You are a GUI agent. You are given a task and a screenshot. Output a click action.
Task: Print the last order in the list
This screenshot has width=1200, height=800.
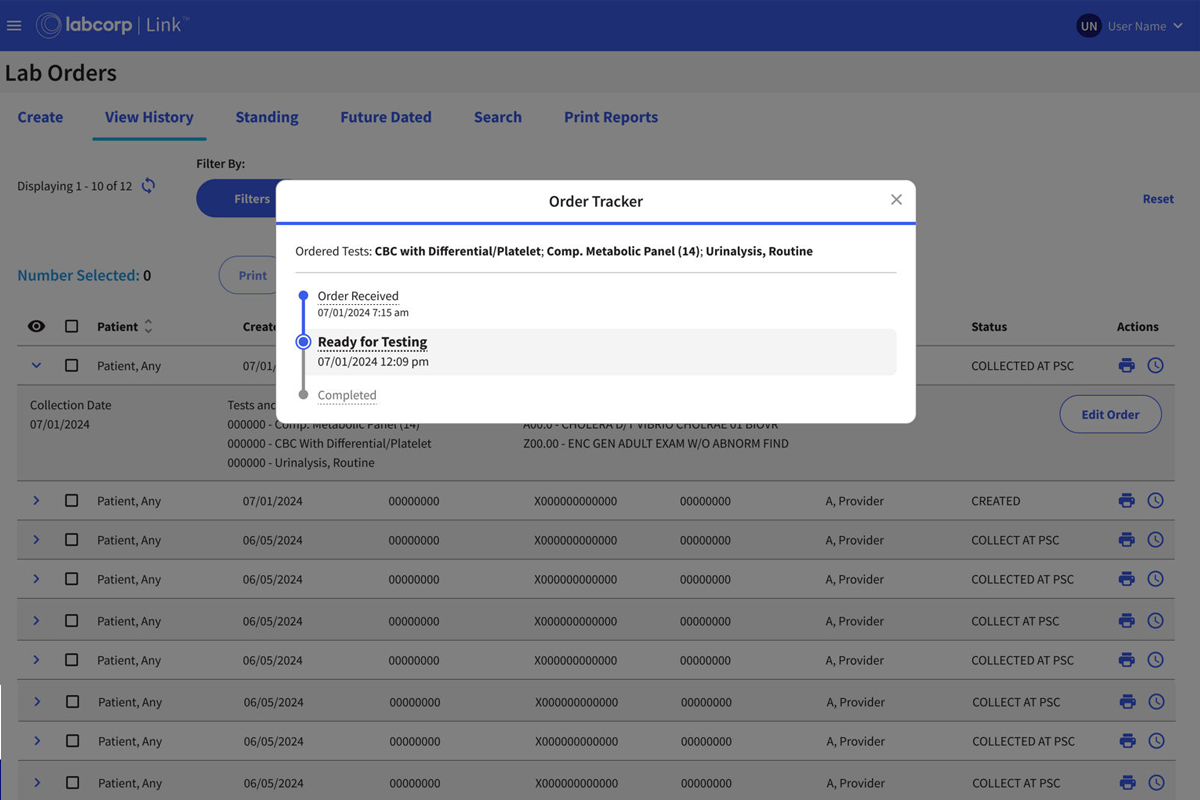[1127, 782]
